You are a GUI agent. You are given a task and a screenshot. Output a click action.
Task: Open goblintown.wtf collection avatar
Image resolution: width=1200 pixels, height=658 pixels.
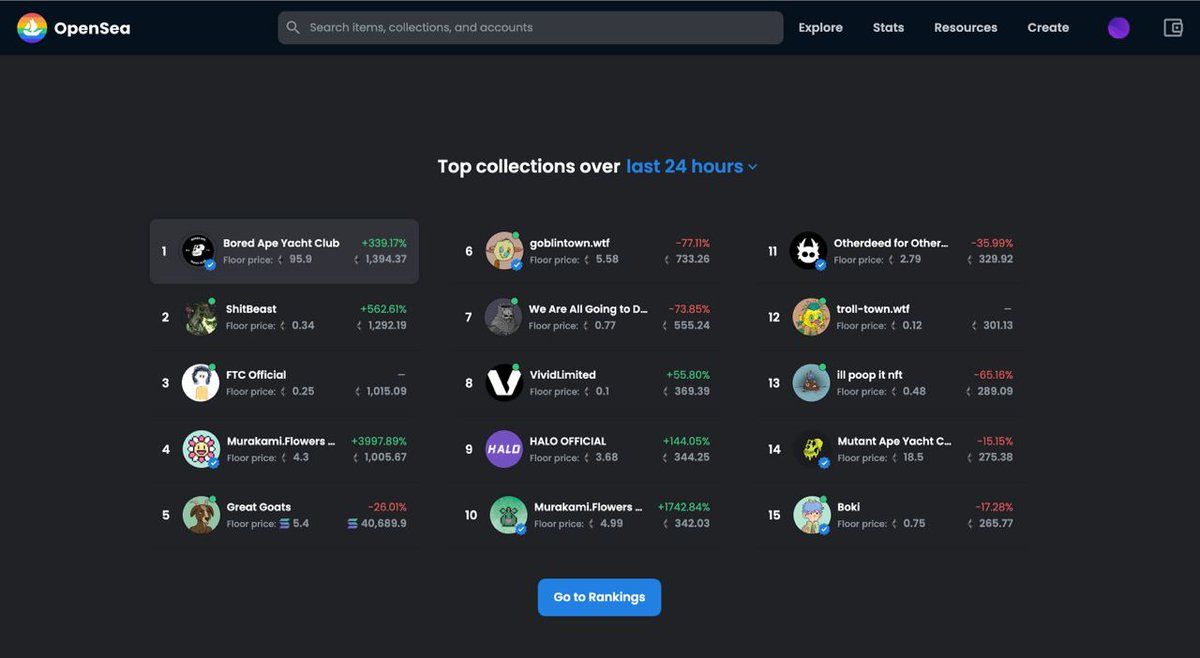coord(504,251)
